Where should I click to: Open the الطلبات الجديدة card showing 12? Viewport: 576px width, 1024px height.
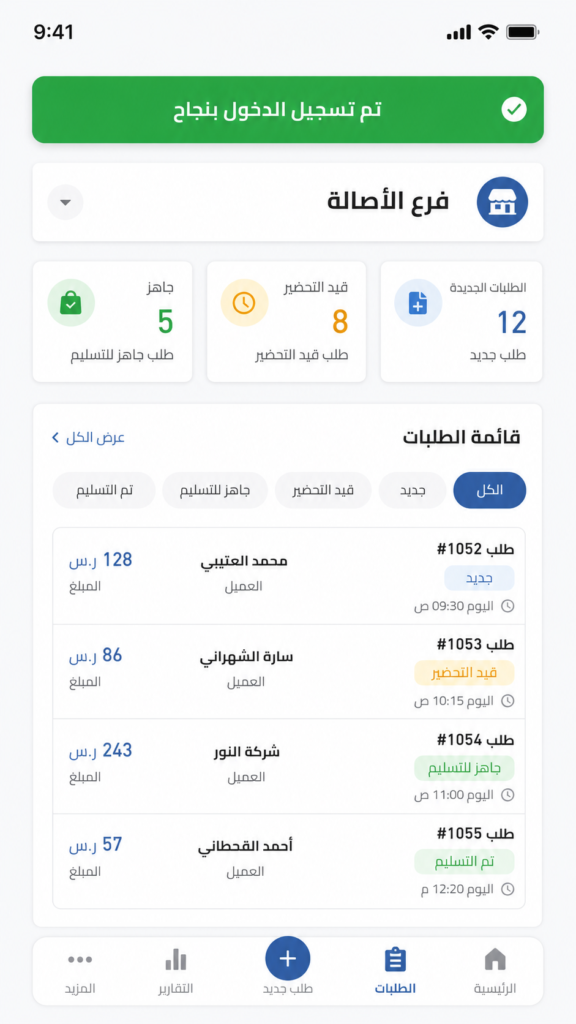(461, 321)
